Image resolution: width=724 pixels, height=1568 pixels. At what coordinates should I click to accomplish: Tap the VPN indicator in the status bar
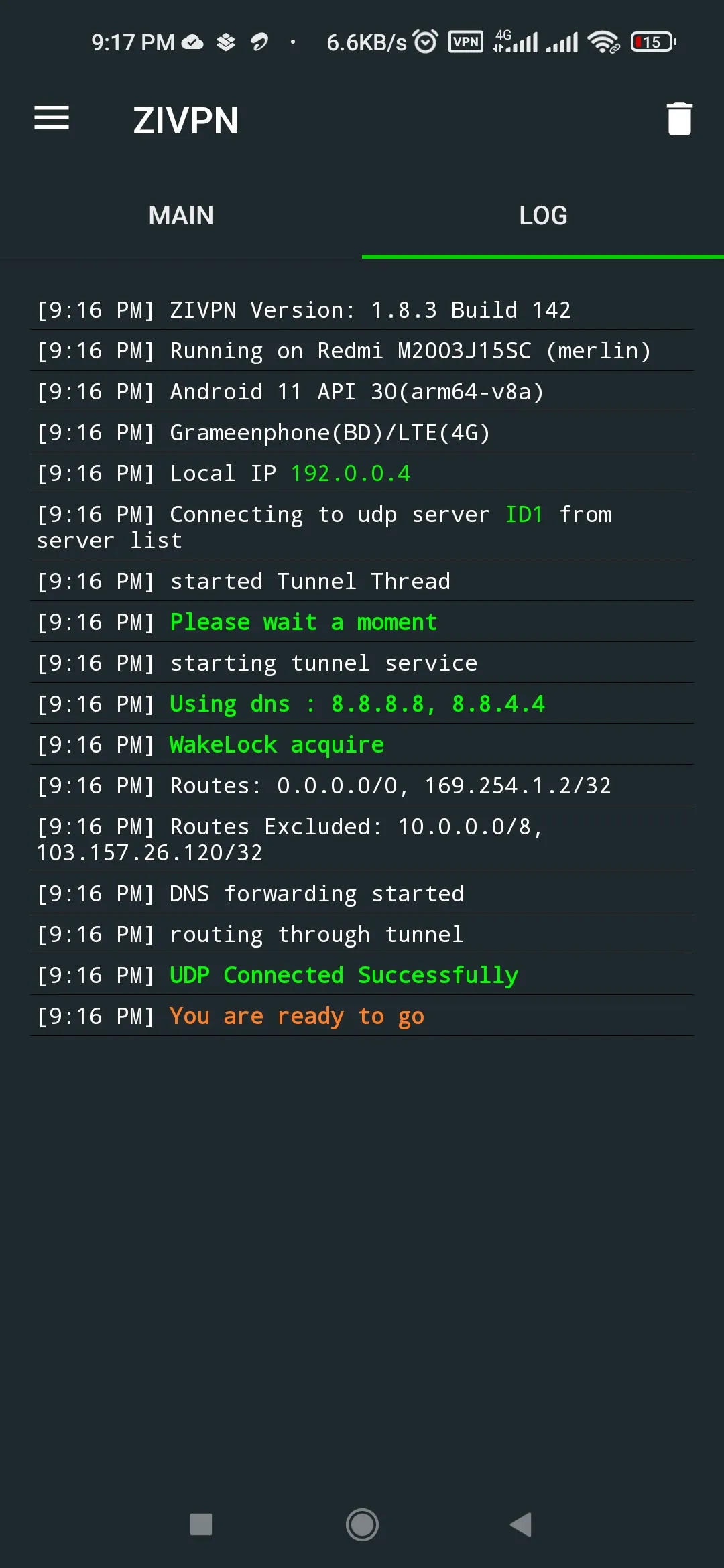(465, 41)
